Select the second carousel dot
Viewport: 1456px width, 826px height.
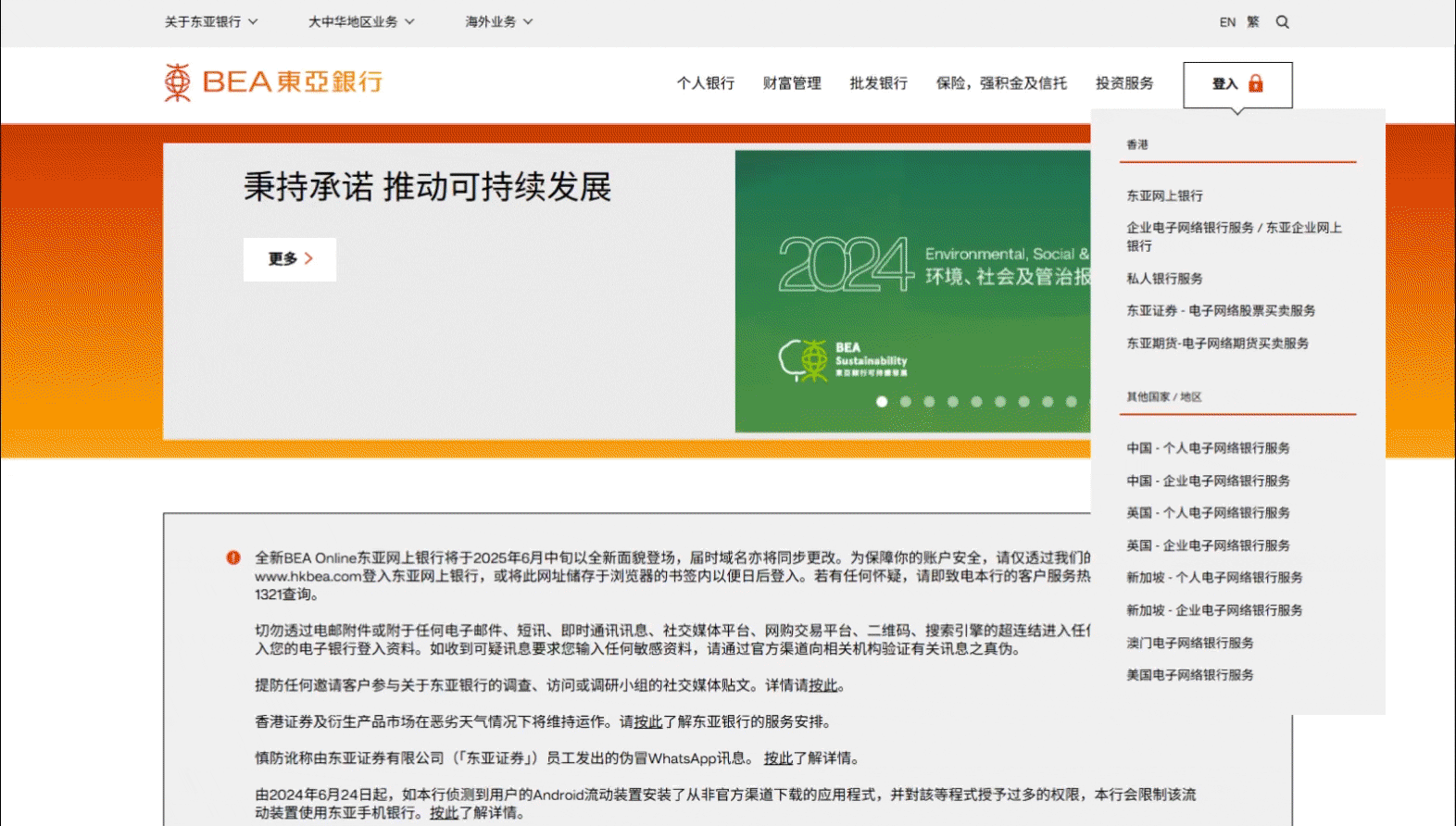click(x=906, y=401)
